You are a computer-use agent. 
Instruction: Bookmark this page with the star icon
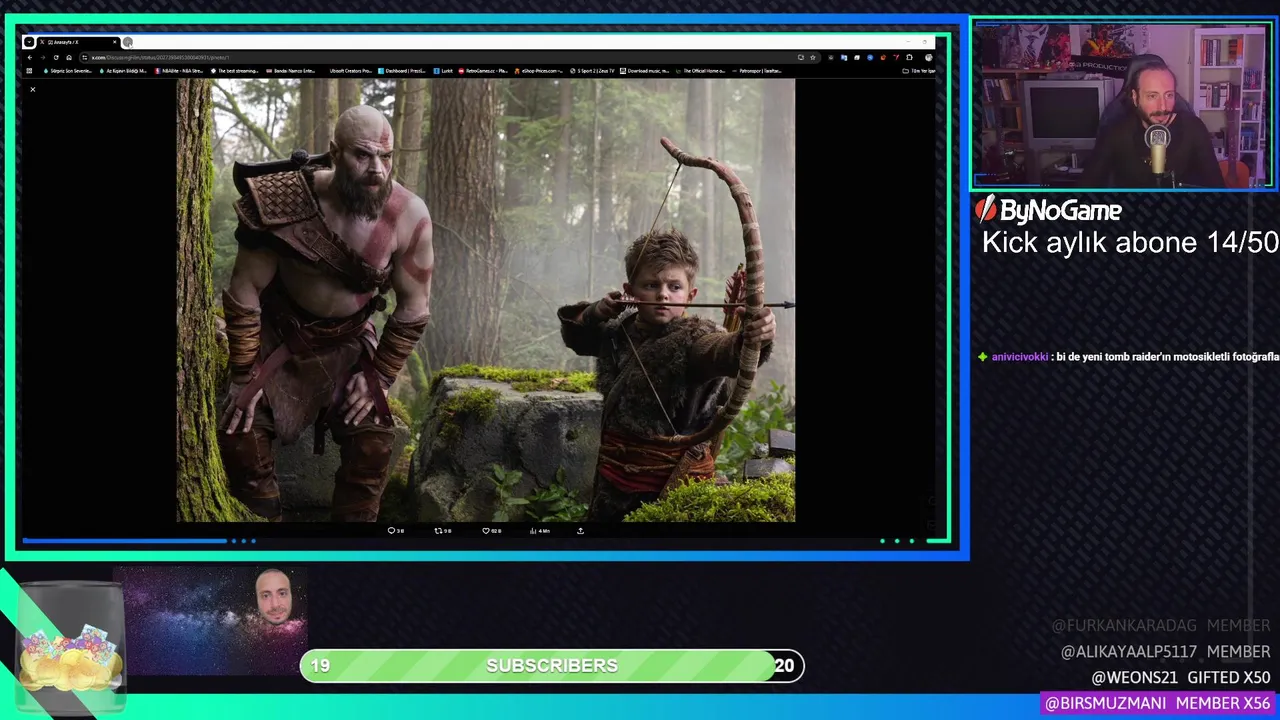[812, 57]
